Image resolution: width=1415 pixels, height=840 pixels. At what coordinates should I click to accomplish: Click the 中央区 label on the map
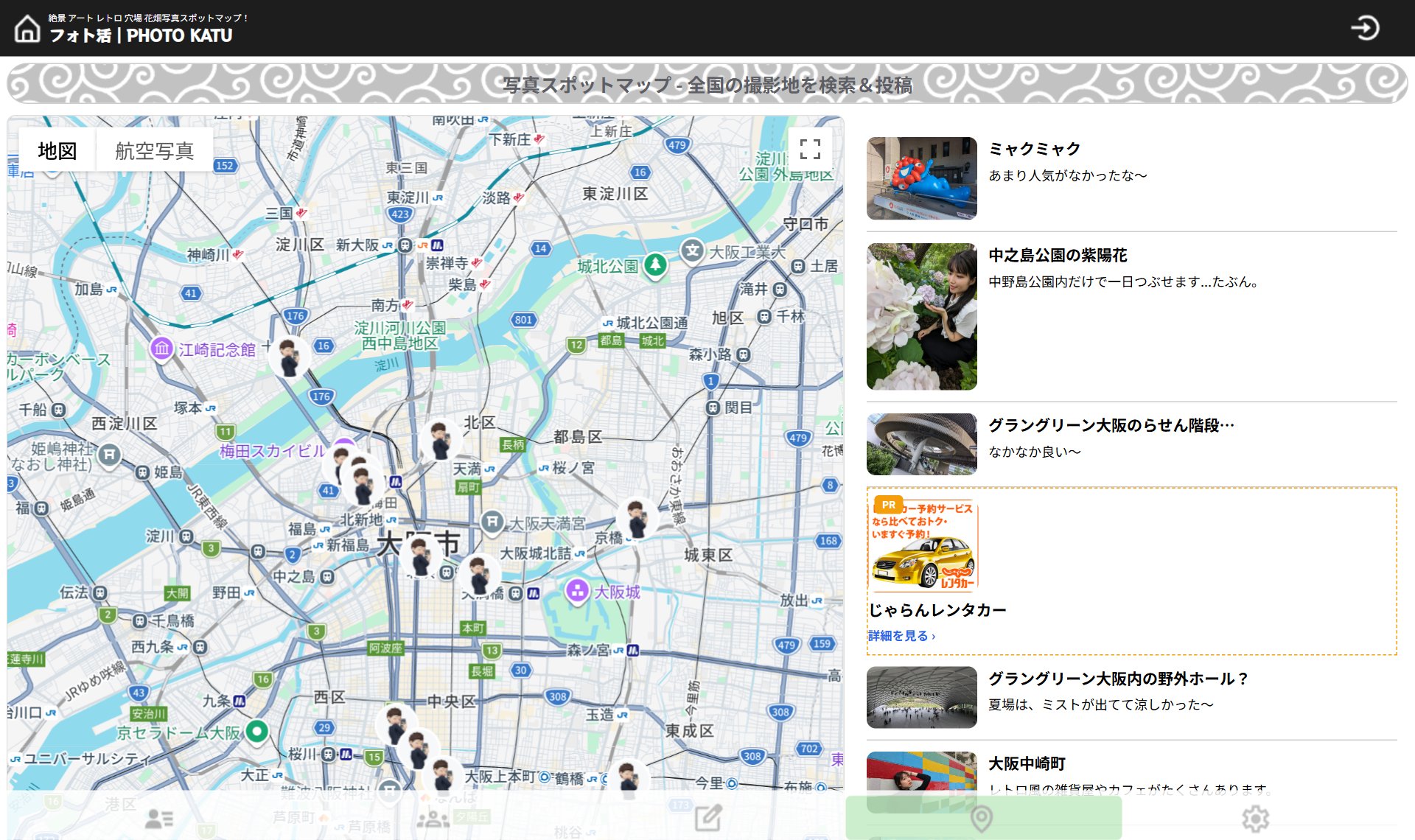coord(452,701)
